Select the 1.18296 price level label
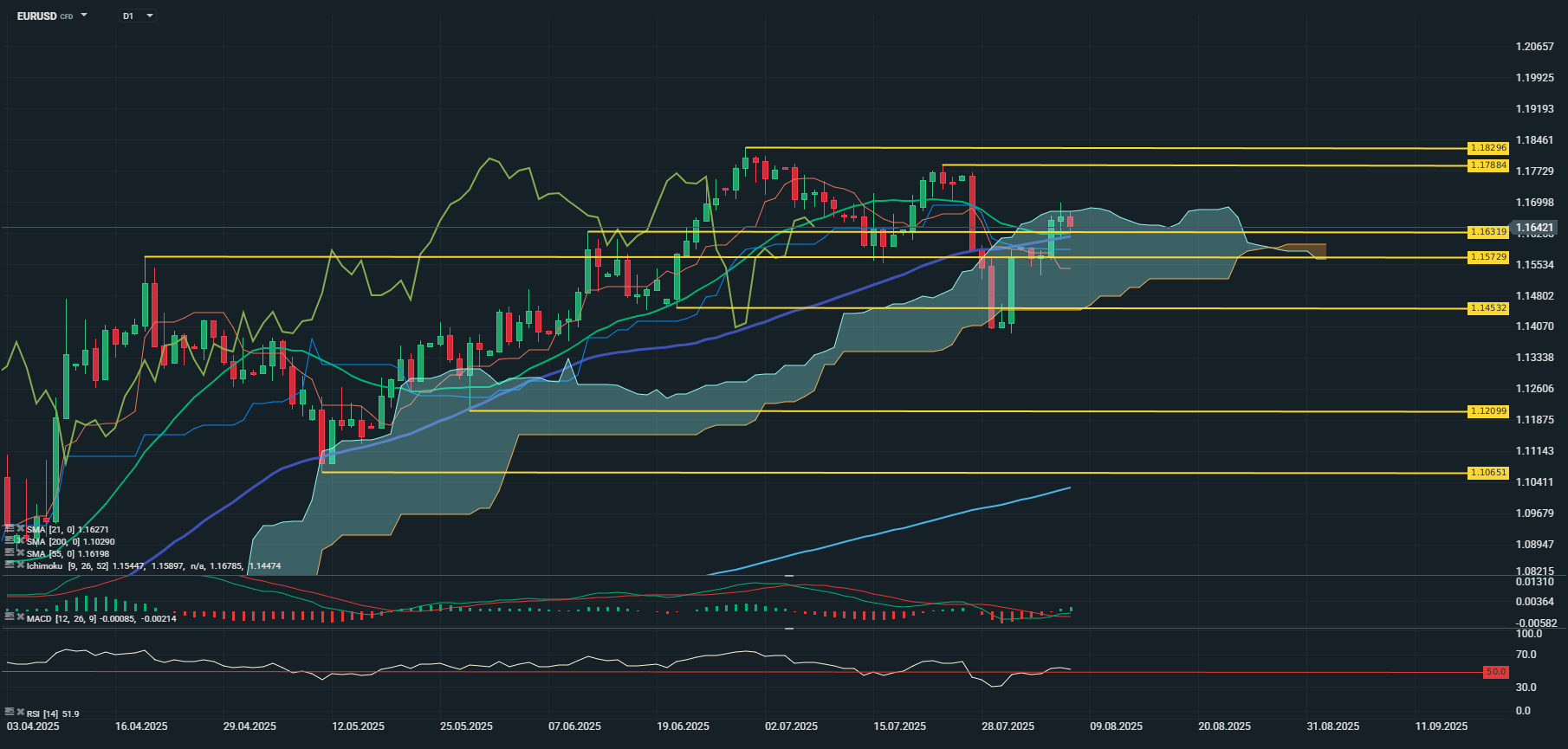 tap(1488, 148)
